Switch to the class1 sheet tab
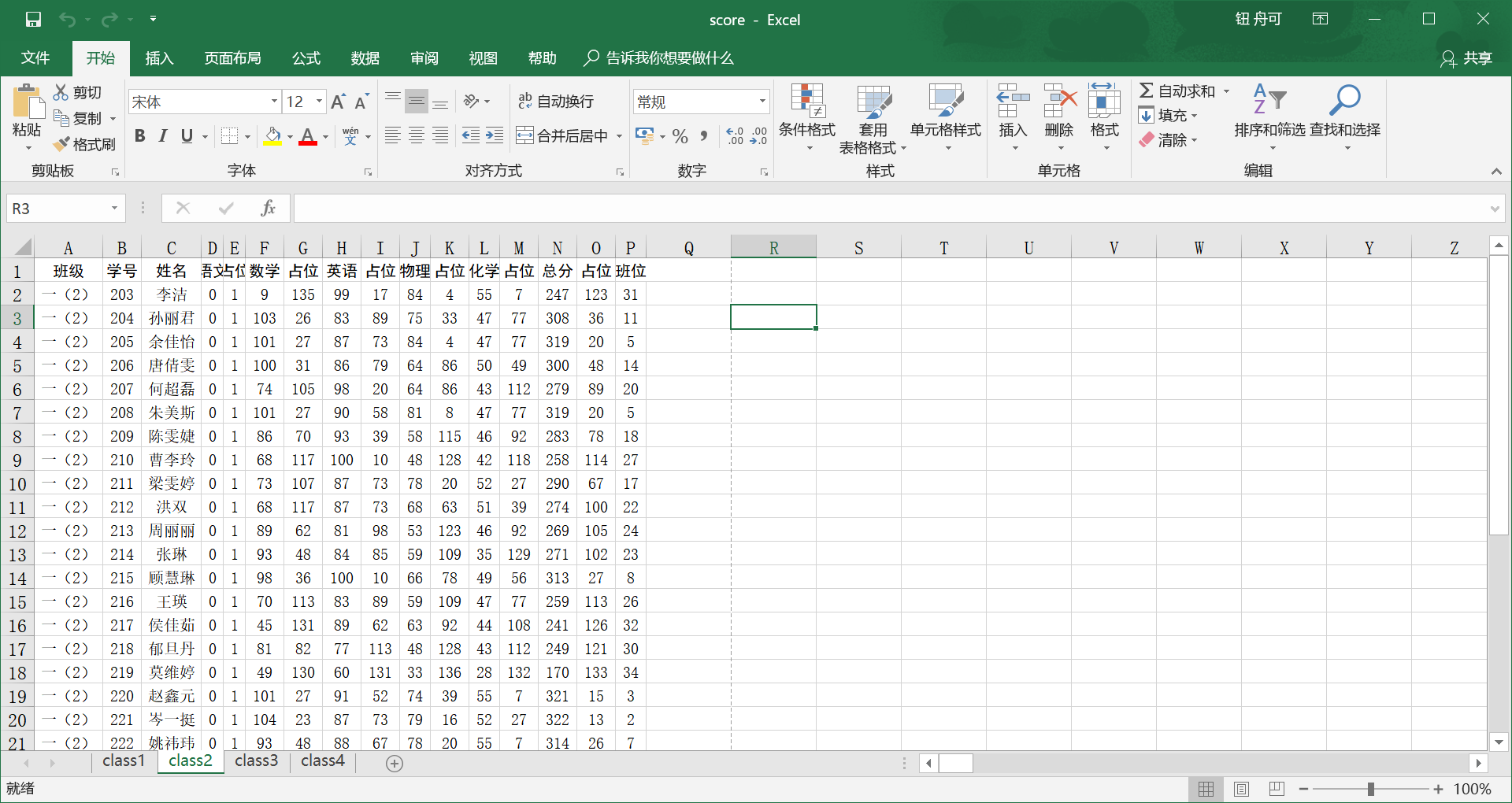Viewport: 1512px width, 803px height. [x=124, y=761]
